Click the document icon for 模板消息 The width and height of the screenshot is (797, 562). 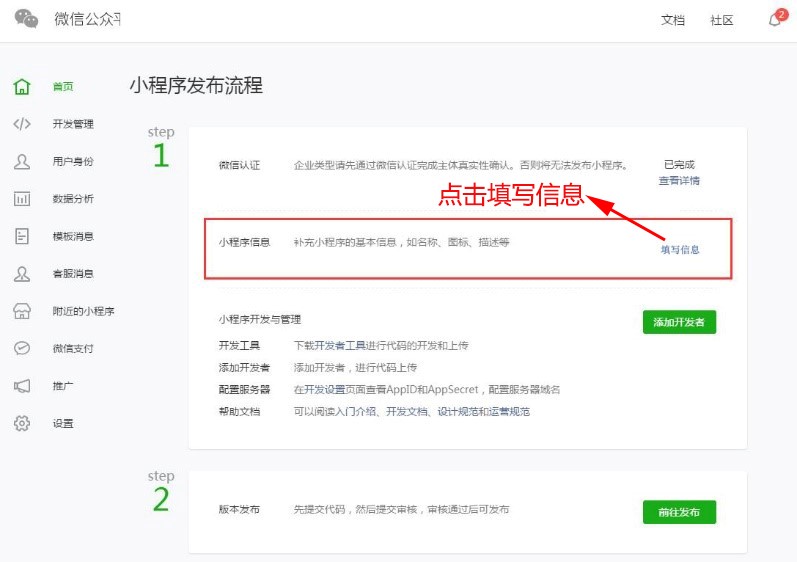(22, 236)
